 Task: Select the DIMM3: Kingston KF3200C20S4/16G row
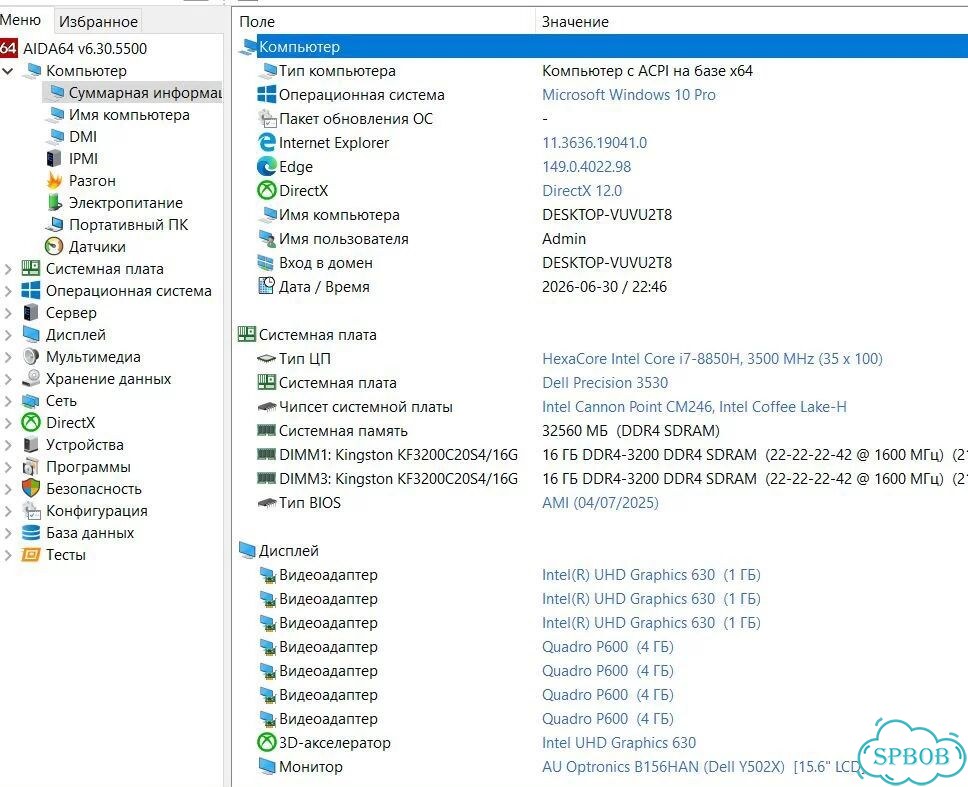(601, 479)
